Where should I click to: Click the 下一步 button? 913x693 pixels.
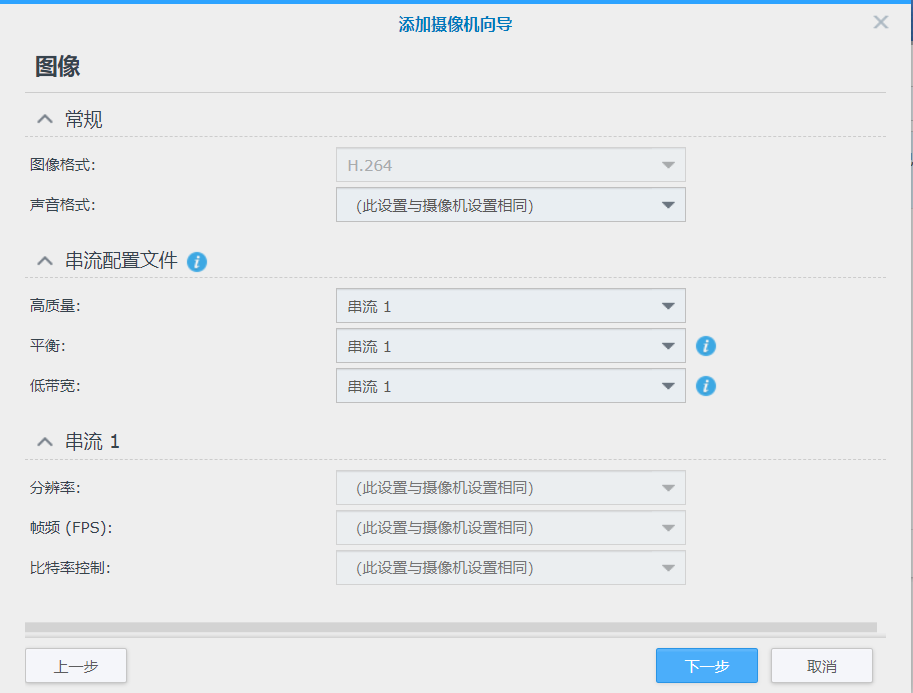click(707, 666)
